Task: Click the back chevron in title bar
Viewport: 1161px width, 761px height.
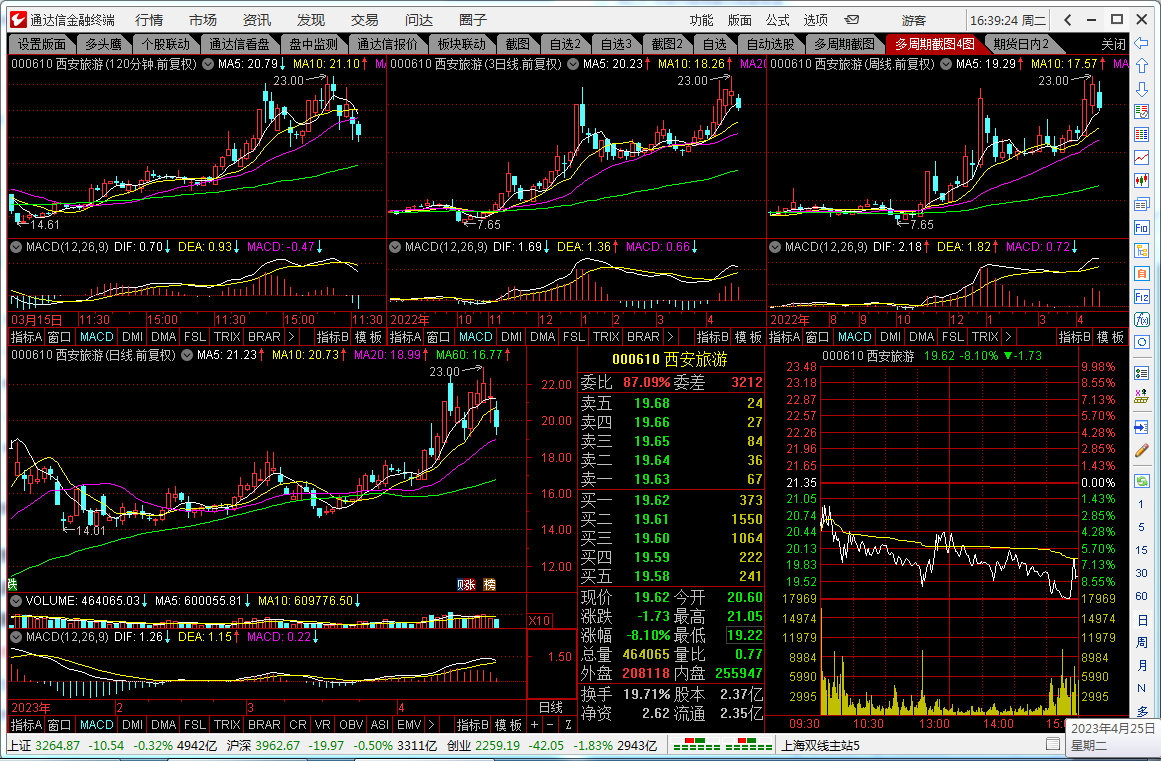Action: [1067, 20]
